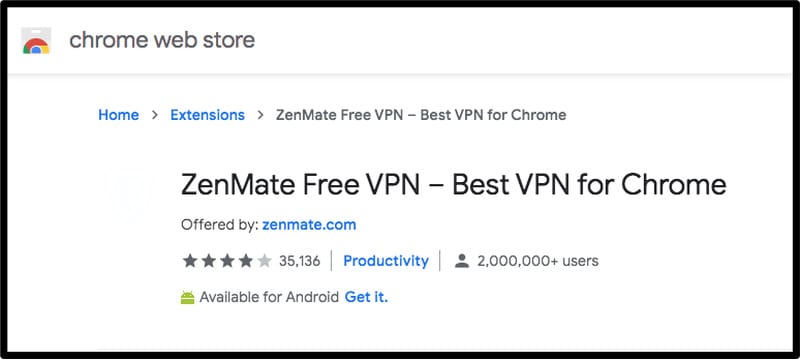Click the Chrome Web Store rainbow logo
Image resolution: width=800 pixels, height=360 pixels.
click(x=36, y=41)
